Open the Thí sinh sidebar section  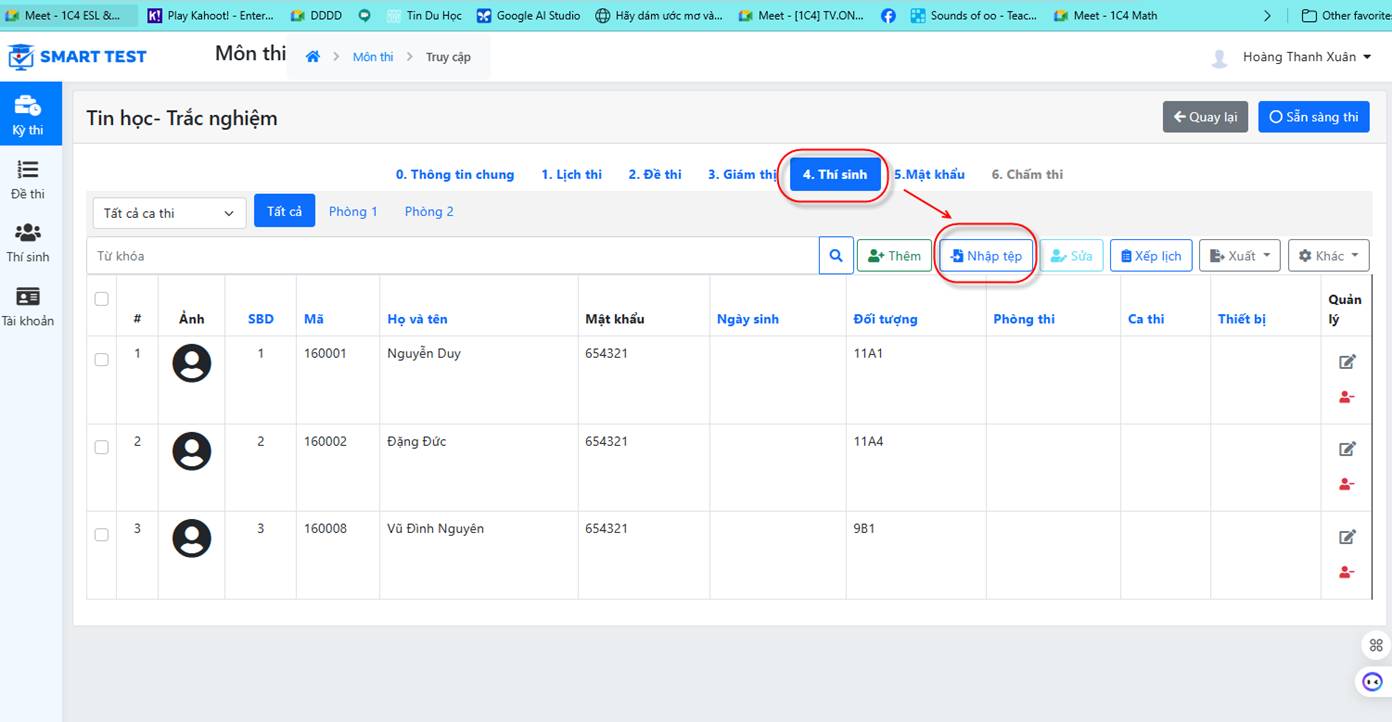(28, 243)
